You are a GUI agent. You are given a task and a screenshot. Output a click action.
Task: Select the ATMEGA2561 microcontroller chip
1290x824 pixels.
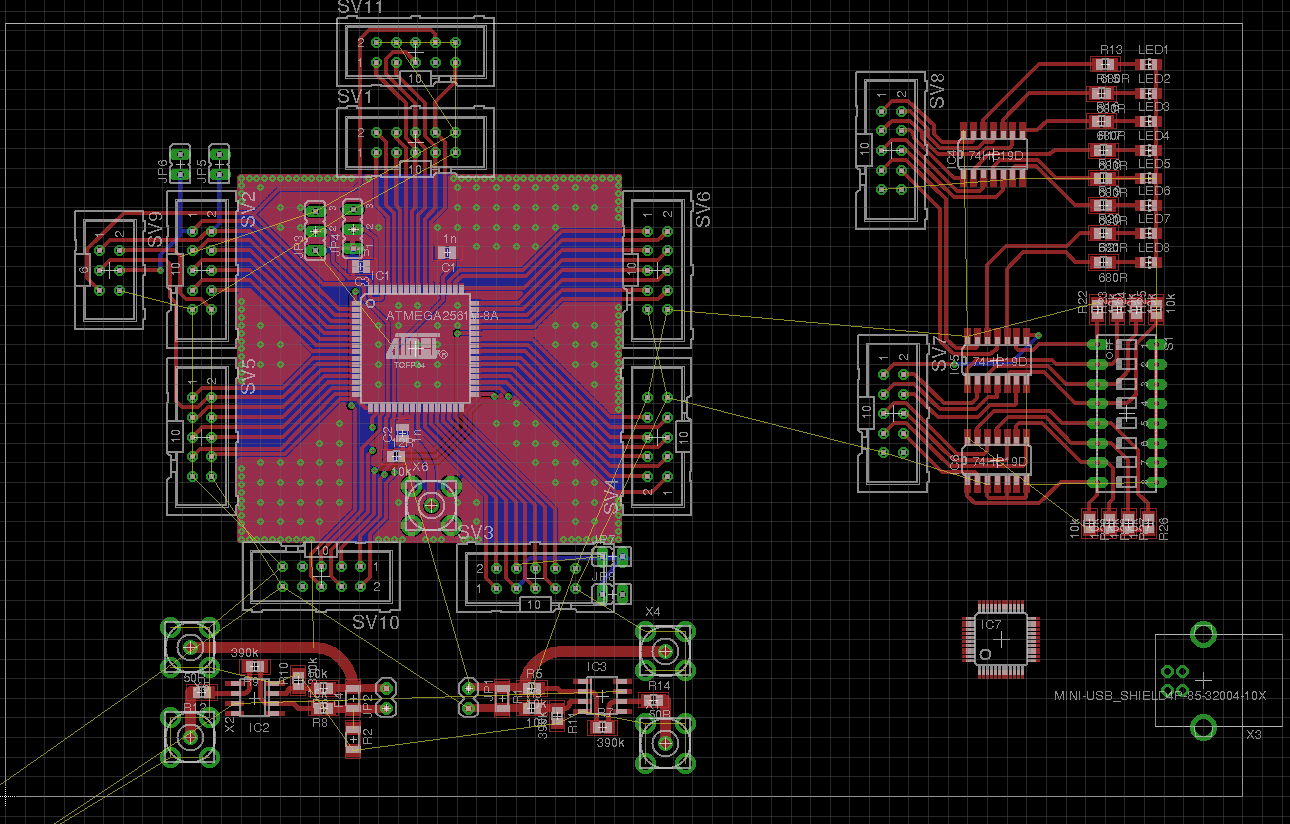pos(412,347)
